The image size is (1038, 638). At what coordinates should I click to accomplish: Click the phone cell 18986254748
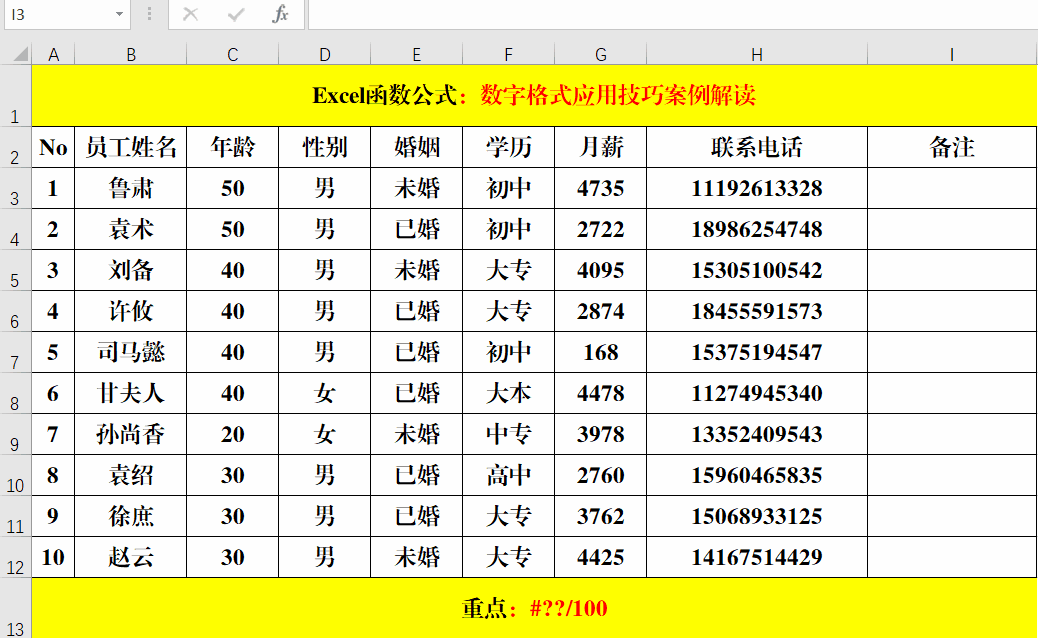point(757,230)
